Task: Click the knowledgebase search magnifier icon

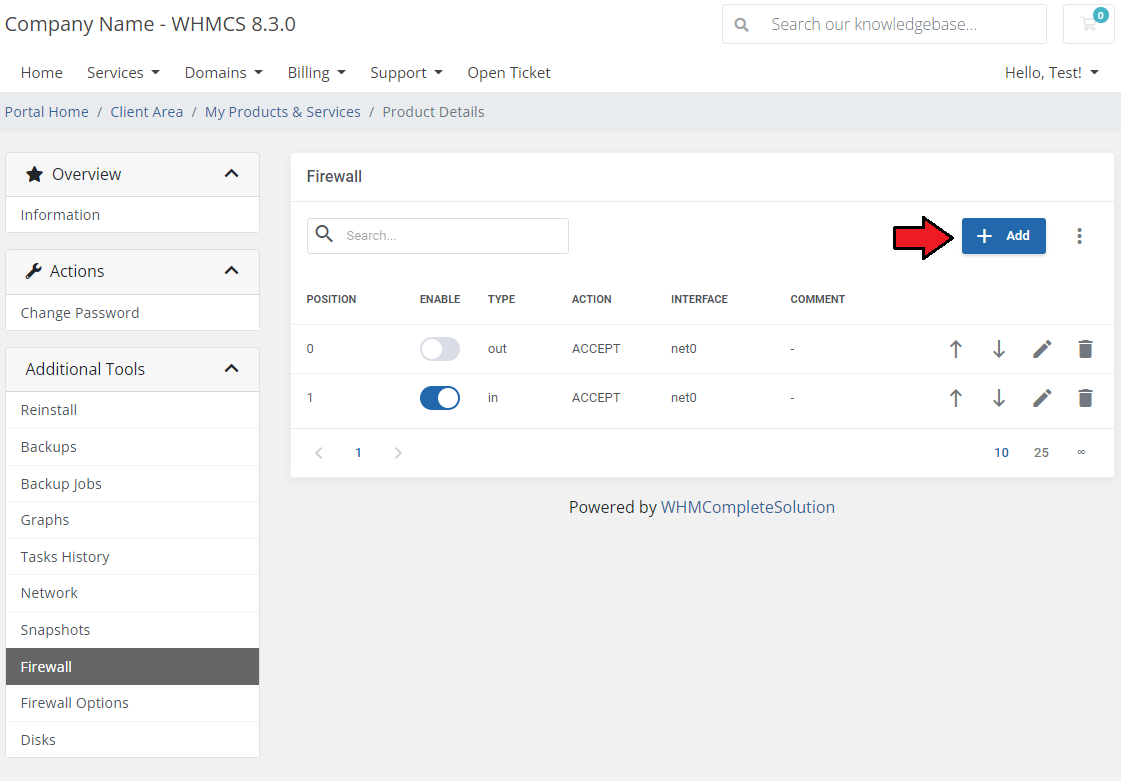Action: [x=742, y=25]
